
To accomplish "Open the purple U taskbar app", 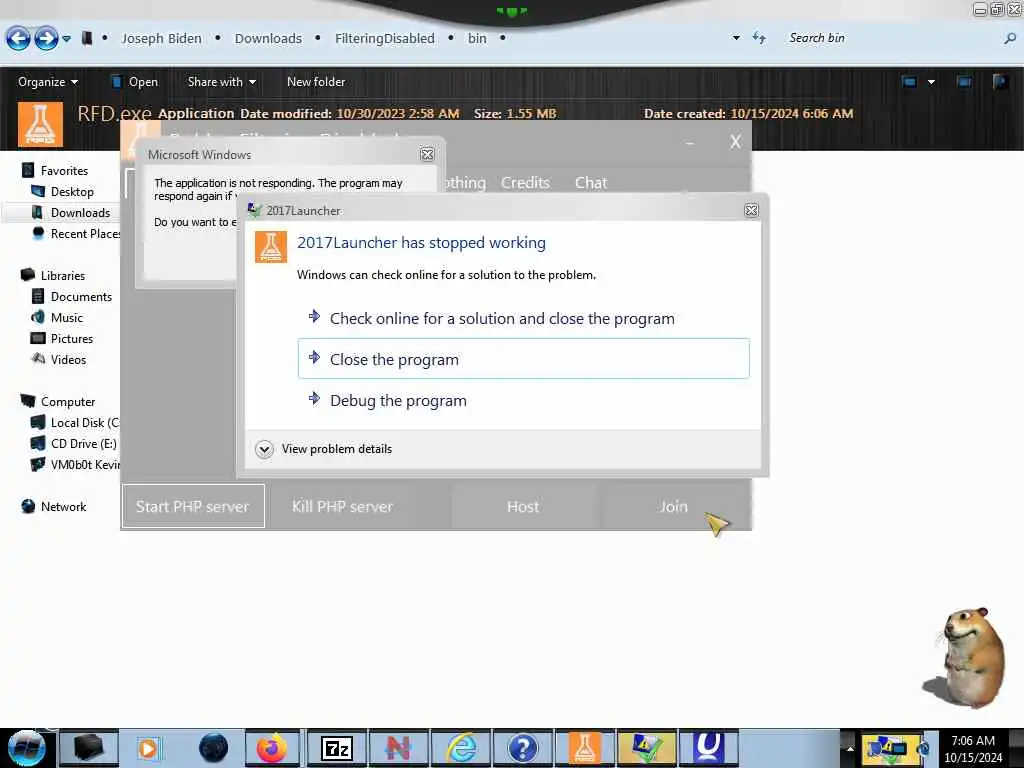I will click(x=708, y=748).
